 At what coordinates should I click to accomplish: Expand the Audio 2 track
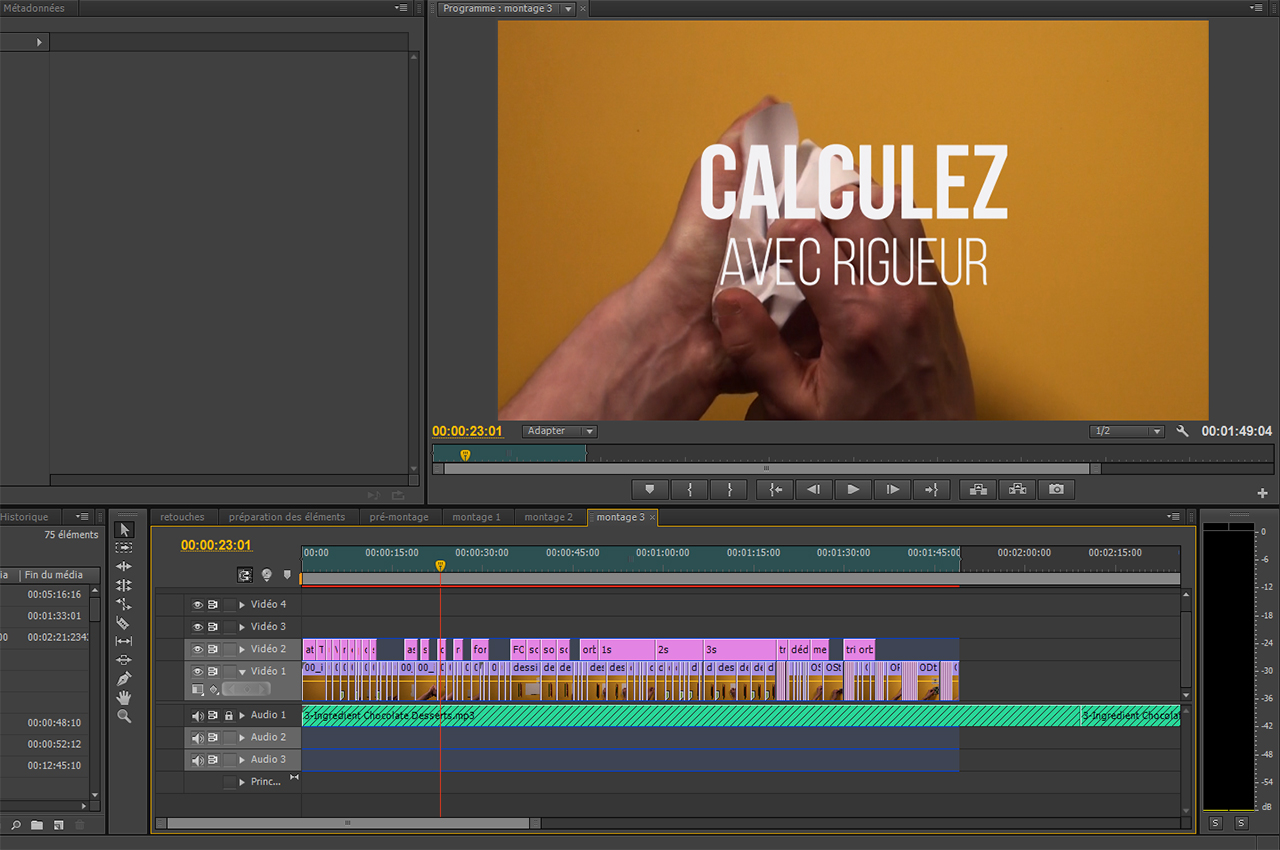click(242, 738)
